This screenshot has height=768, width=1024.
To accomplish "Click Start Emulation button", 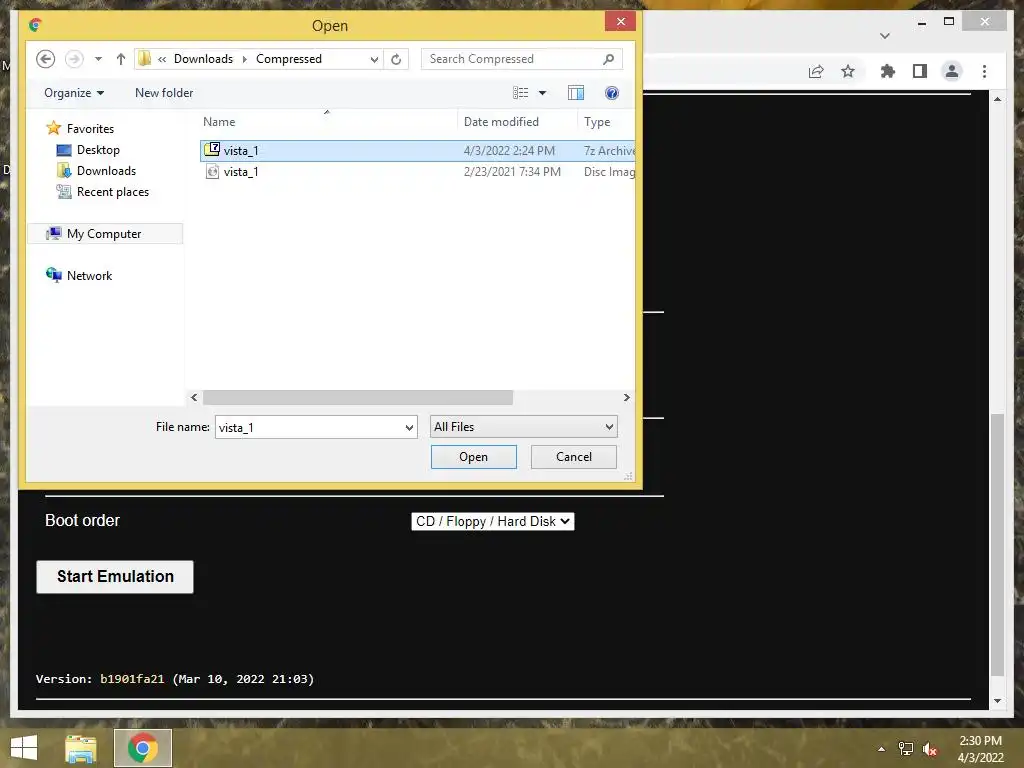I will click(115, 577).
